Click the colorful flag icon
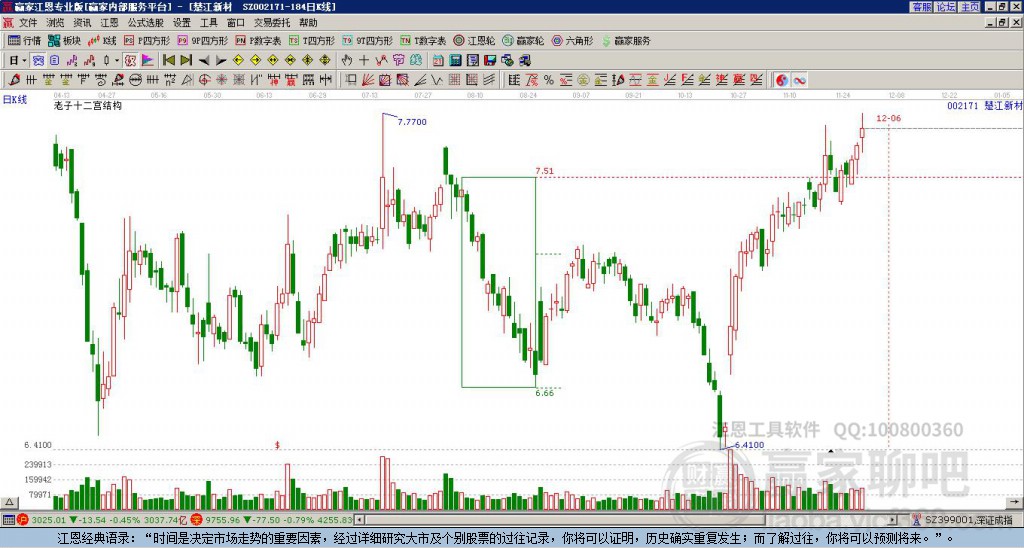This screenshot has width=1024, height=548. click(148, 61)
